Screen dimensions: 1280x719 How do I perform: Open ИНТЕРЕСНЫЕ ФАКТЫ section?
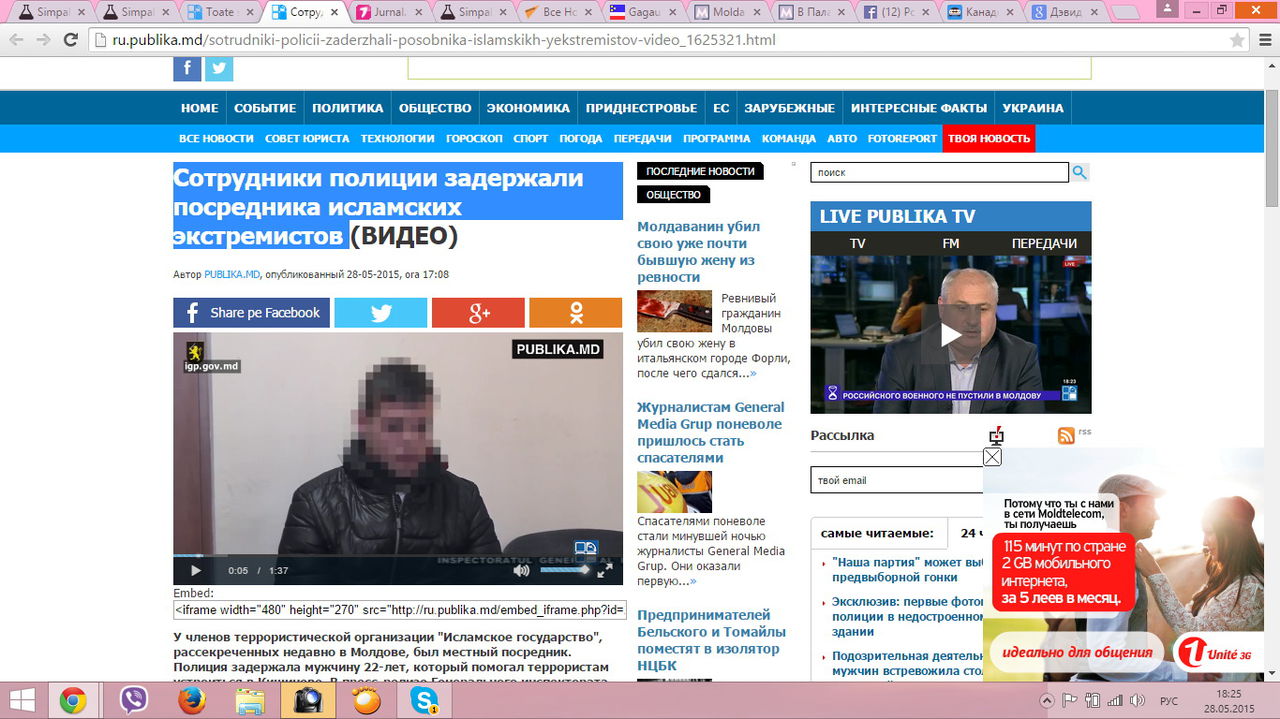click(919, 108)
